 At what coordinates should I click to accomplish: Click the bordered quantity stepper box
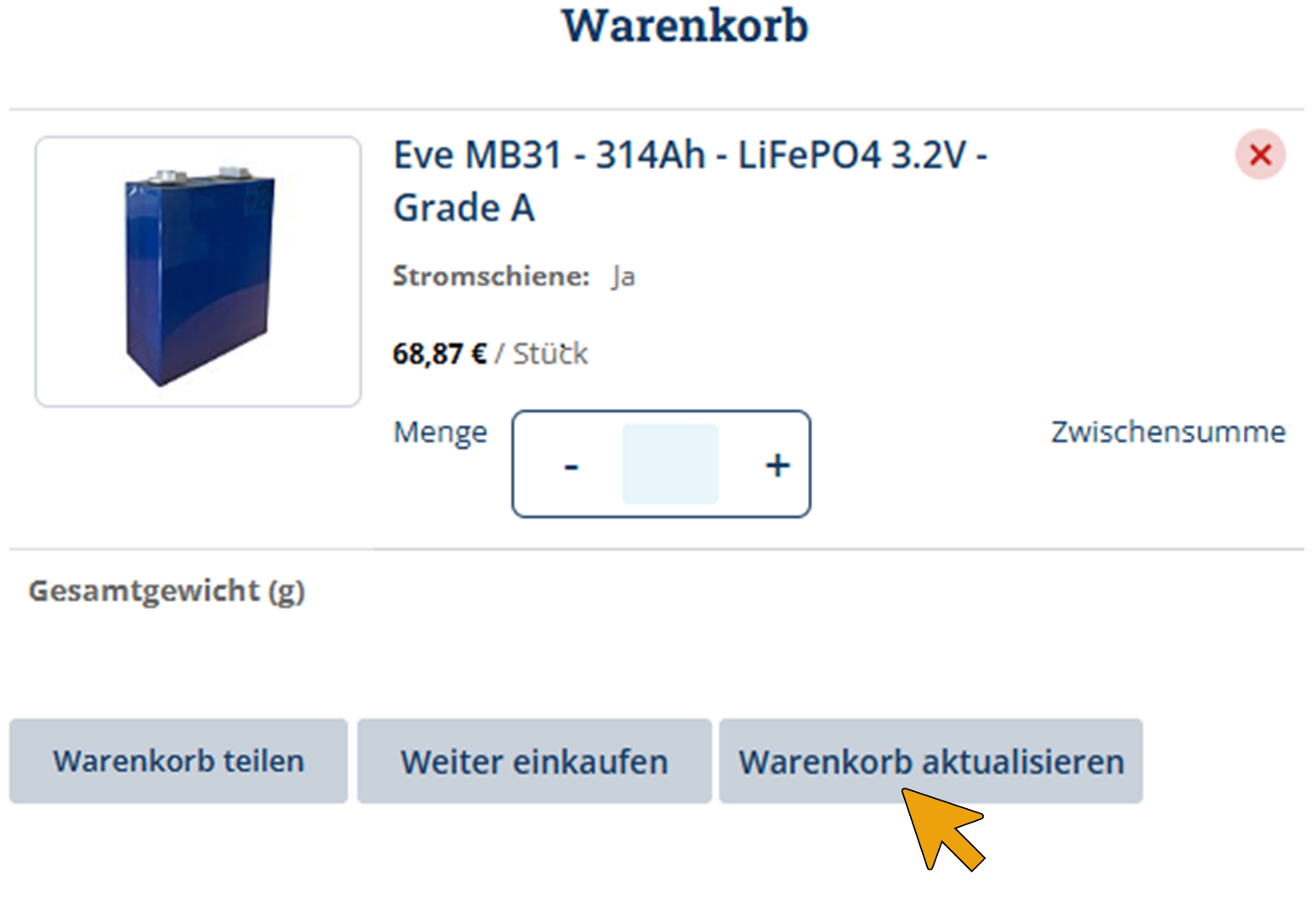(x=661, y=464)
